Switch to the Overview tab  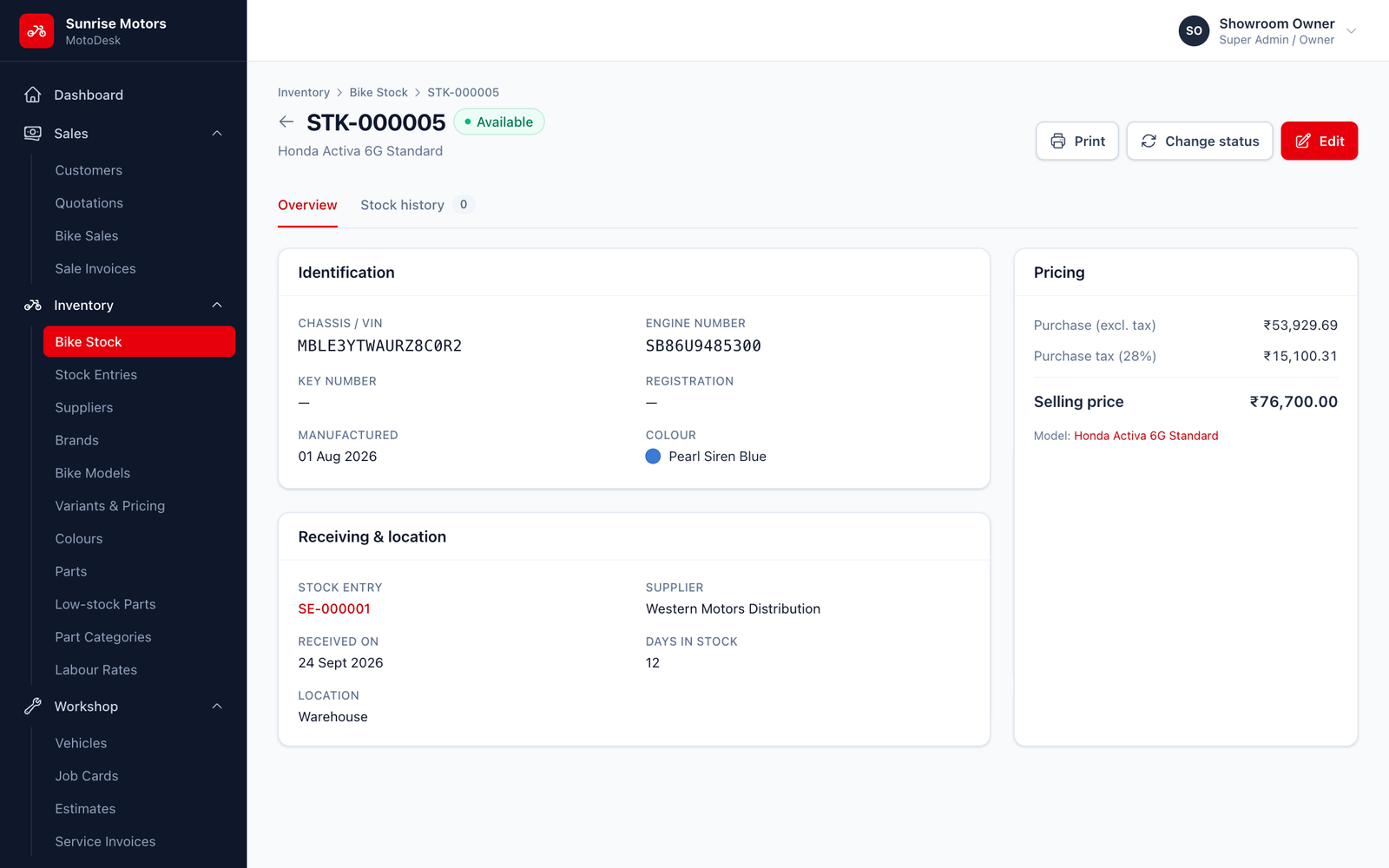307,206
